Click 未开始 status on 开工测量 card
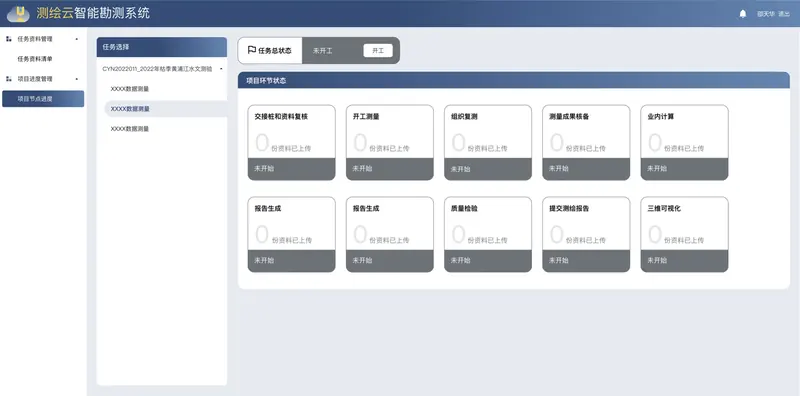 (x=362, y=168)
